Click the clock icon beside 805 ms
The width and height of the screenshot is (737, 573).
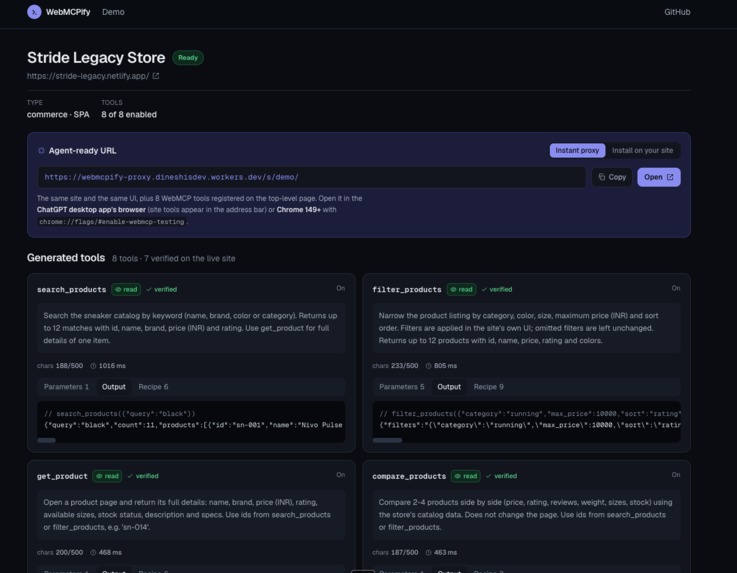pos(428,366)
